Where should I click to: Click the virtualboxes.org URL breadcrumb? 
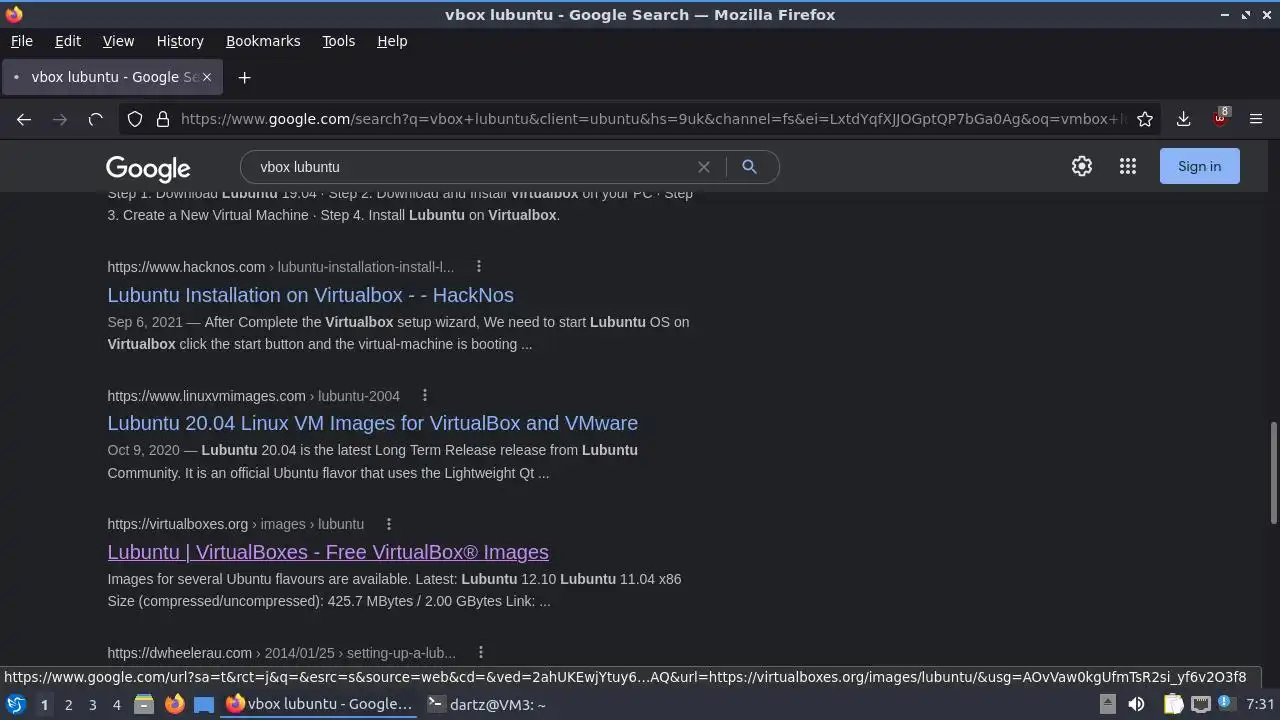point(235,524)
